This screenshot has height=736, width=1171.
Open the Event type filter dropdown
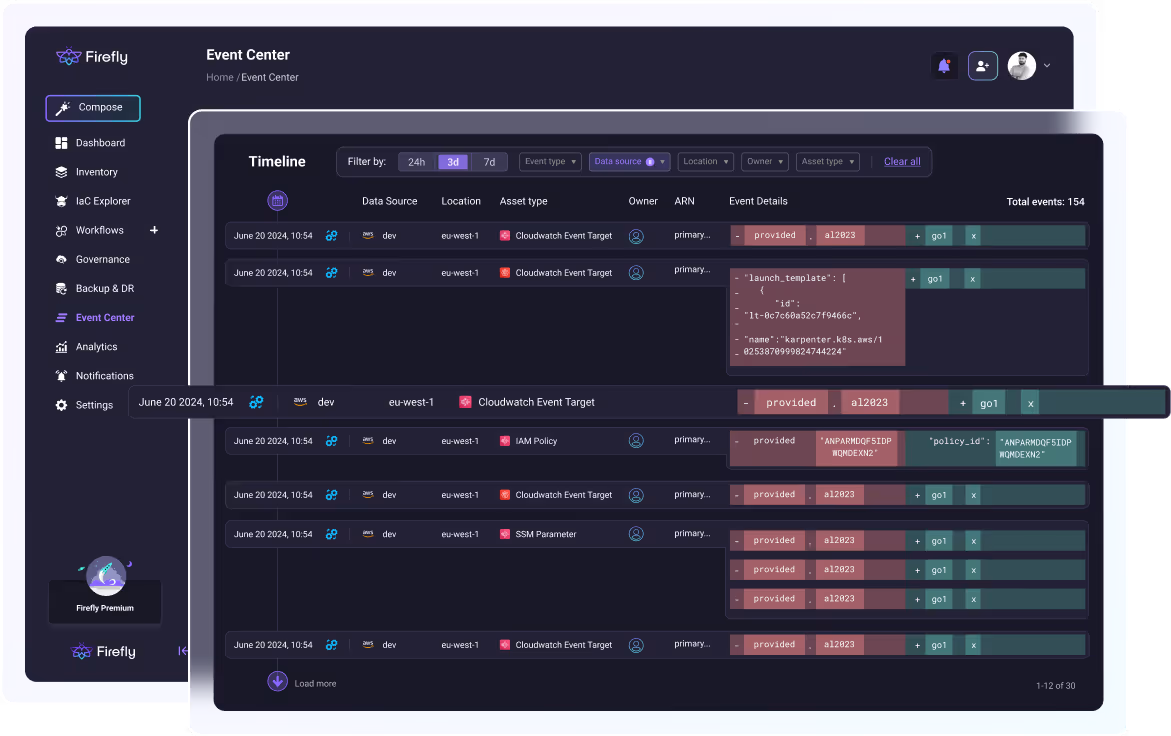tap(550, 161)
